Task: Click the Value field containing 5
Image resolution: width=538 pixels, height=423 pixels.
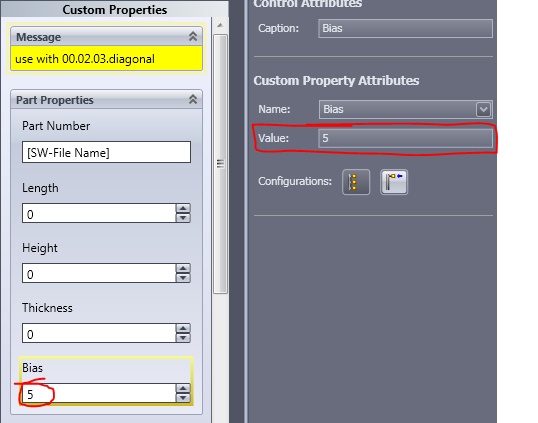Action: (405, 138)
